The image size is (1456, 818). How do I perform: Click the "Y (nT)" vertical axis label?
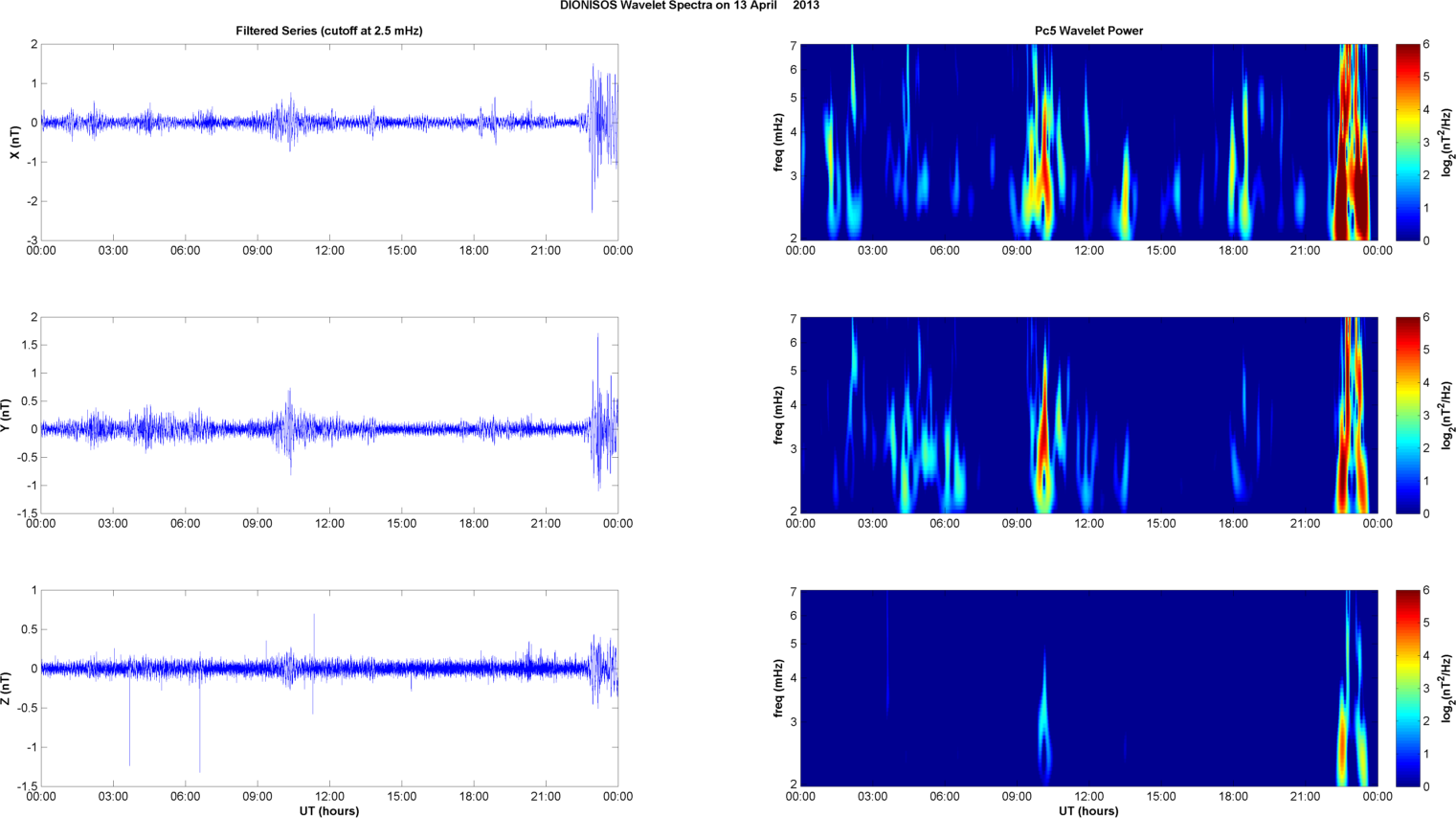click(x=6, y=416)
